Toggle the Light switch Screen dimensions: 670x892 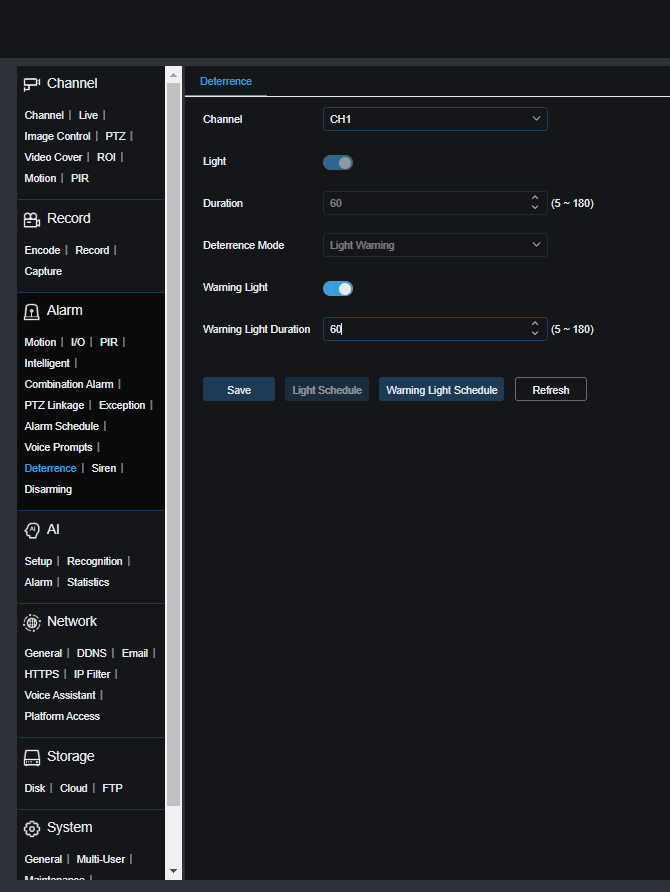tap(338, 162)
